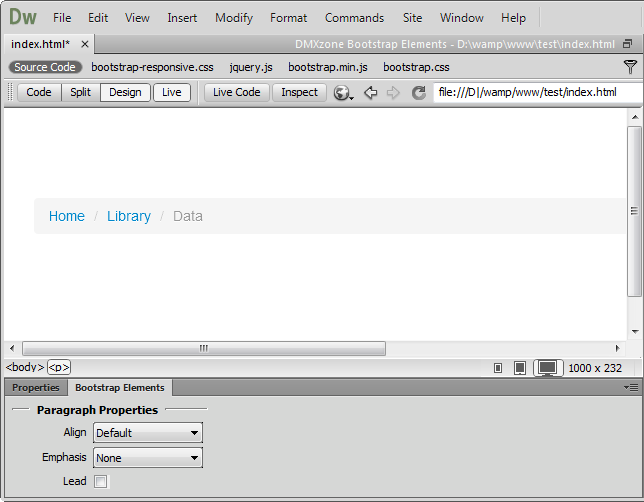The height and width of the screenshot is (502, 644).
Task: Click the Data breadcrumb text
Action: (188, 216)
